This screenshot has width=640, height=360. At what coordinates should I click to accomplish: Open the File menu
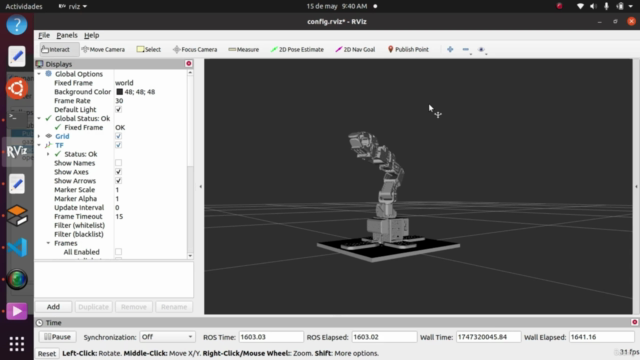pyautogui.click(x=44, y=35)
